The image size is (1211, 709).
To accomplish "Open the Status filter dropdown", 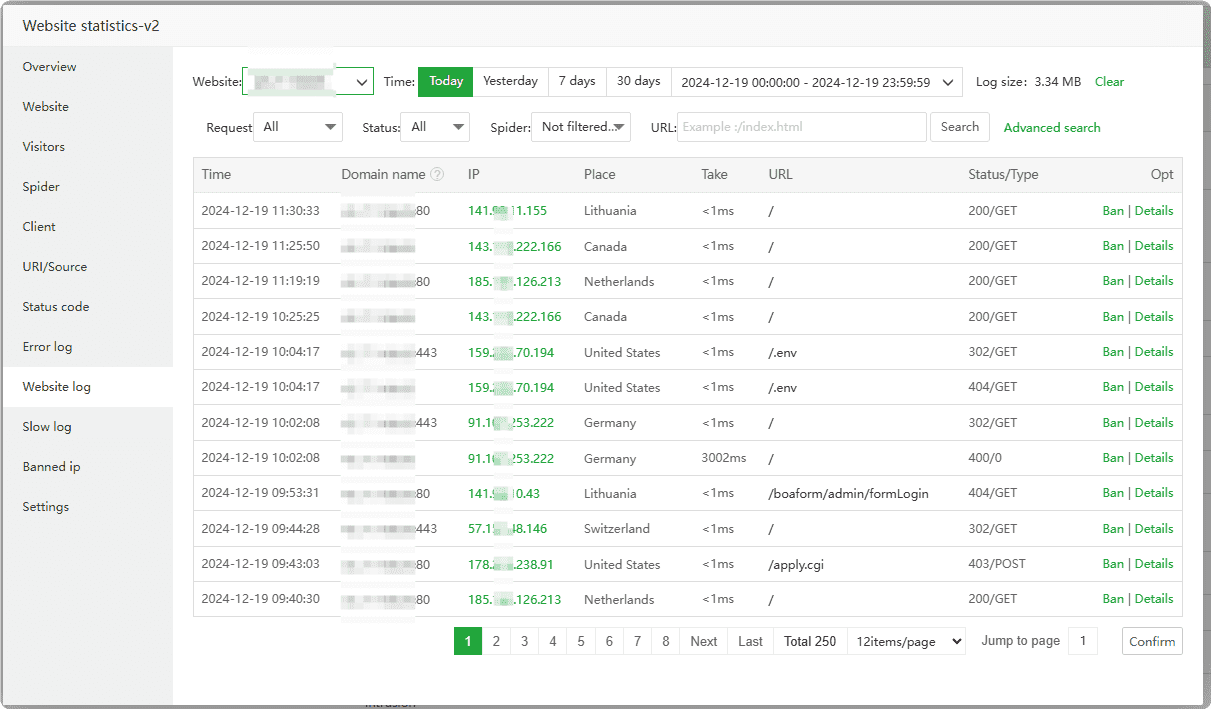I will tap(435, 127).
